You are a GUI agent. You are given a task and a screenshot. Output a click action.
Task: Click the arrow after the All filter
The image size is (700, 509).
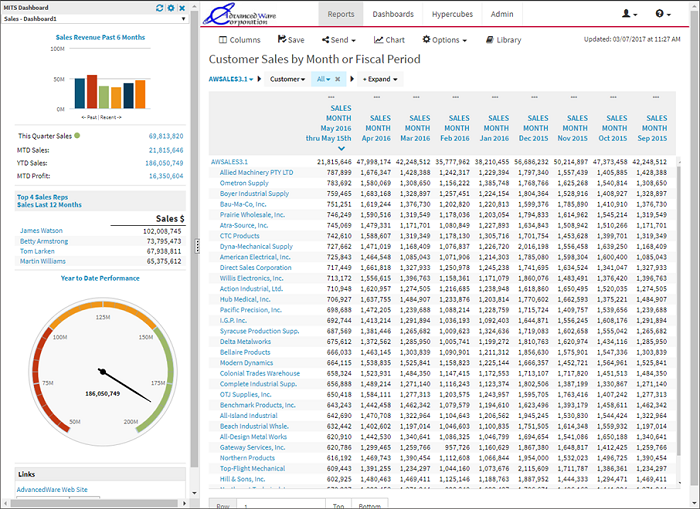(352, 79)
